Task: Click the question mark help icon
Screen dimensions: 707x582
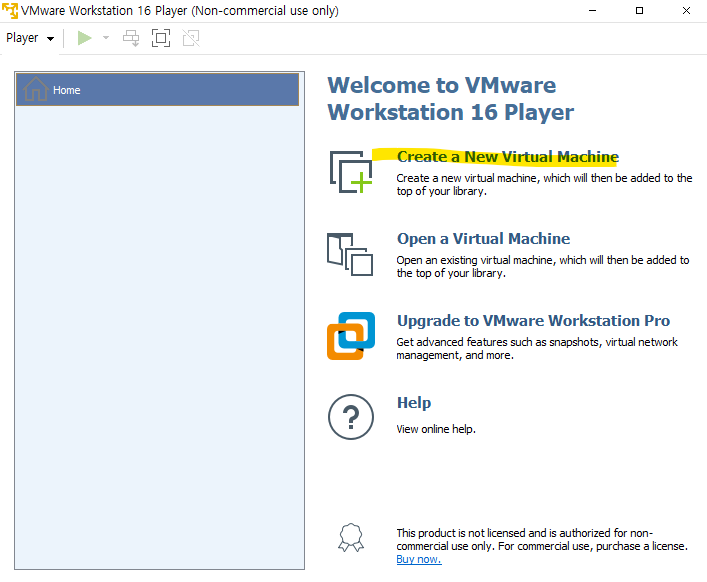Action: pyautogui.click(x=351, y=417)
